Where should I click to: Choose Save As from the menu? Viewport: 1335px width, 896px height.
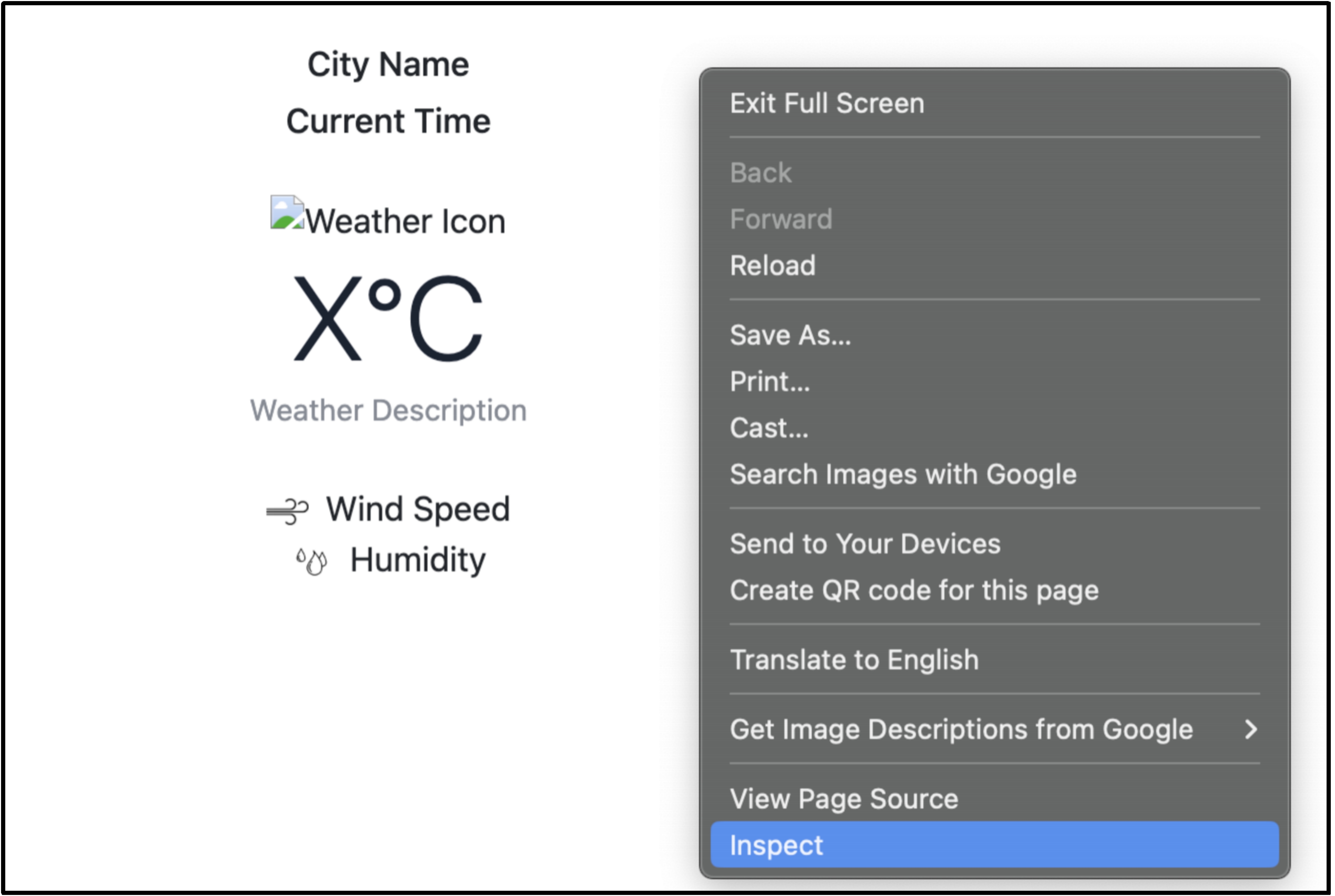point(791,335)
